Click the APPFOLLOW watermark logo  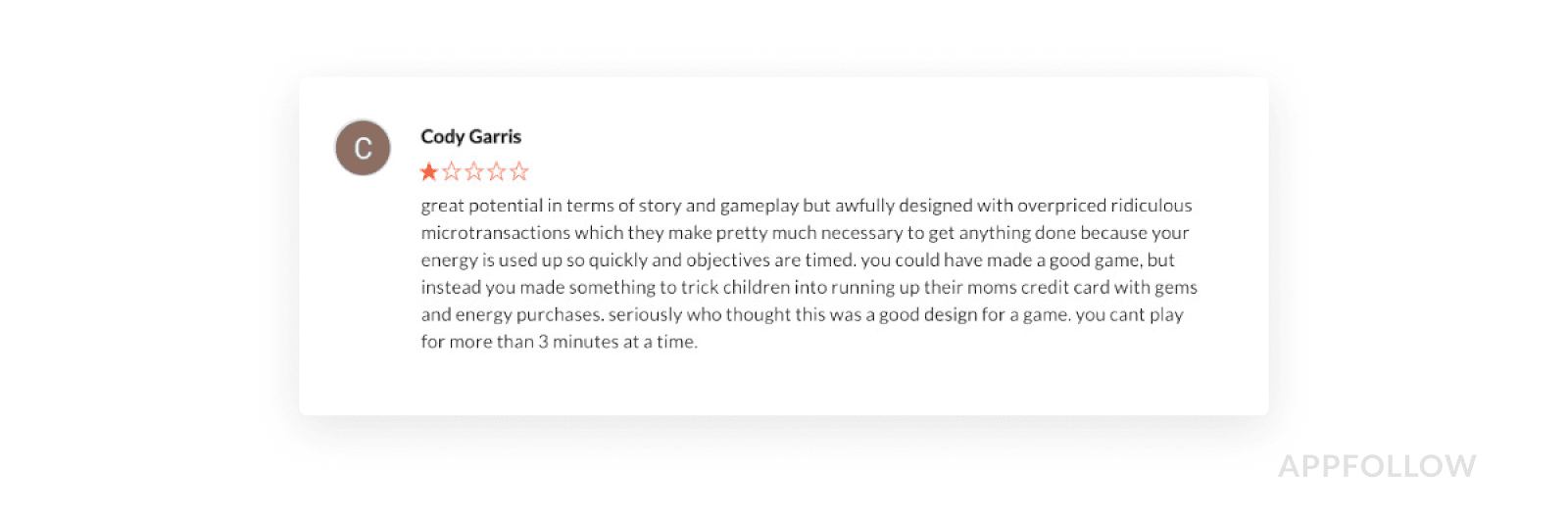pyautogui.click(x=1376, y=466)
